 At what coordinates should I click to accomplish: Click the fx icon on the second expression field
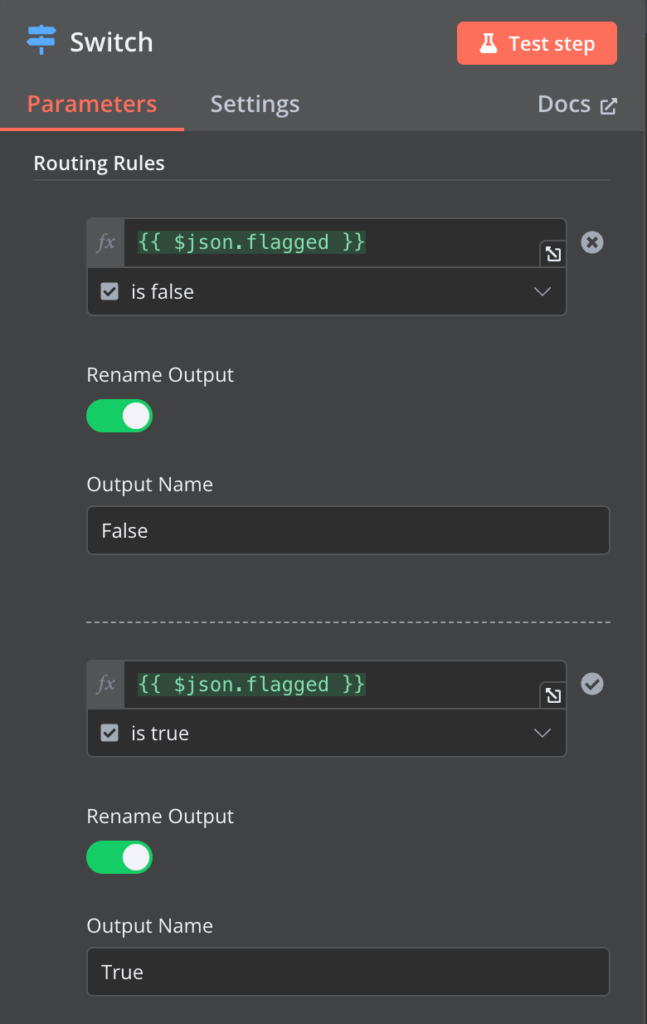(111, 684)
